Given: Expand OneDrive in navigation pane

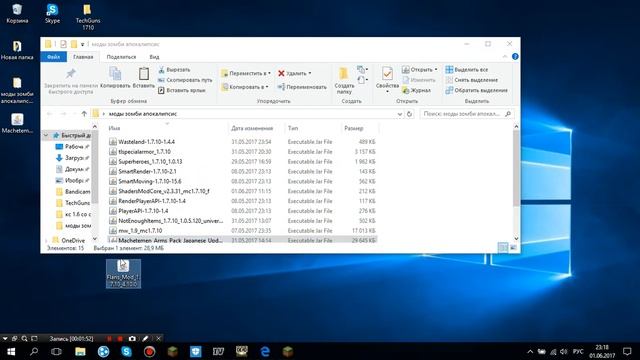Looking at the screenshot, I should [46, 240].
